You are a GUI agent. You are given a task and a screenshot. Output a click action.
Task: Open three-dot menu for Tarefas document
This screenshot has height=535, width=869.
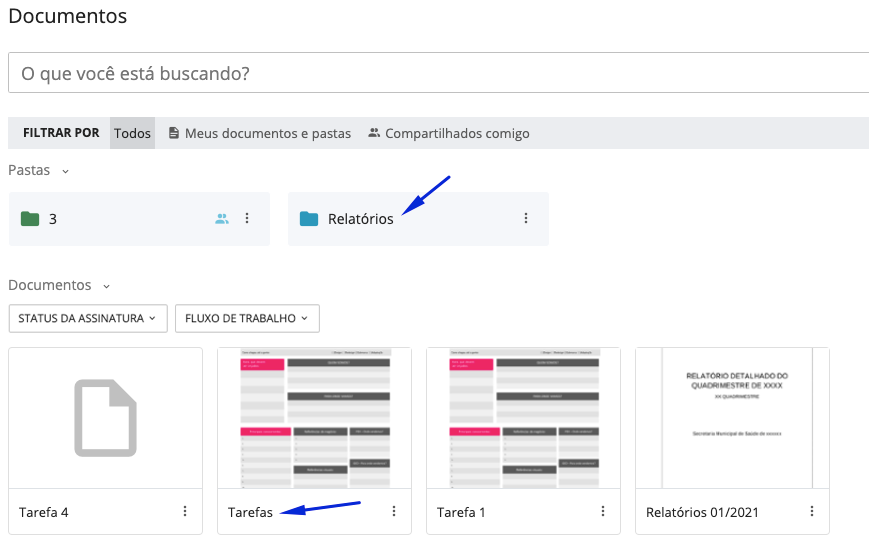pos(394,511)
